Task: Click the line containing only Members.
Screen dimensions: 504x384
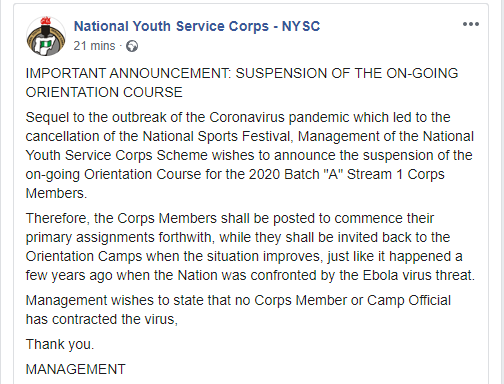Action: (x=56, y=193)
